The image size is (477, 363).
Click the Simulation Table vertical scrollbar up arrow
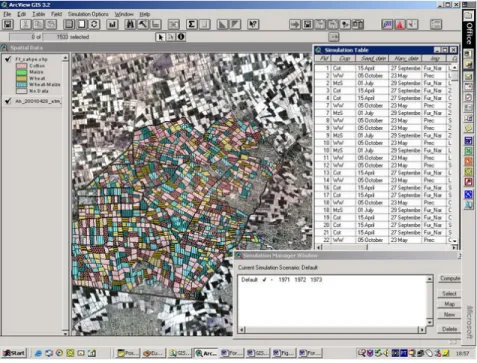pos(454,68)
